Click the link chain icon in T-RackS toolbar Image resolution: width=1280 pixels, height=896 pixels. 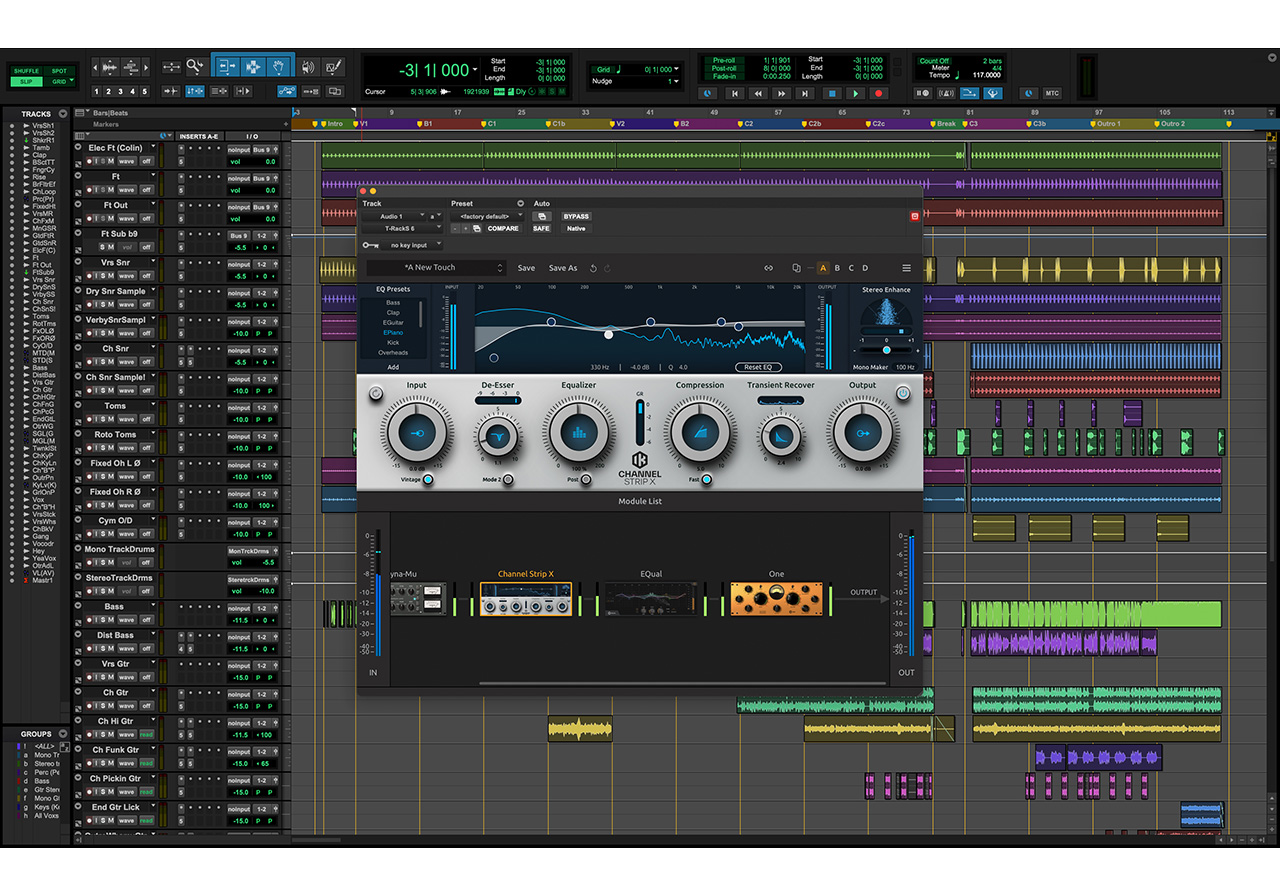click(769, 268)
